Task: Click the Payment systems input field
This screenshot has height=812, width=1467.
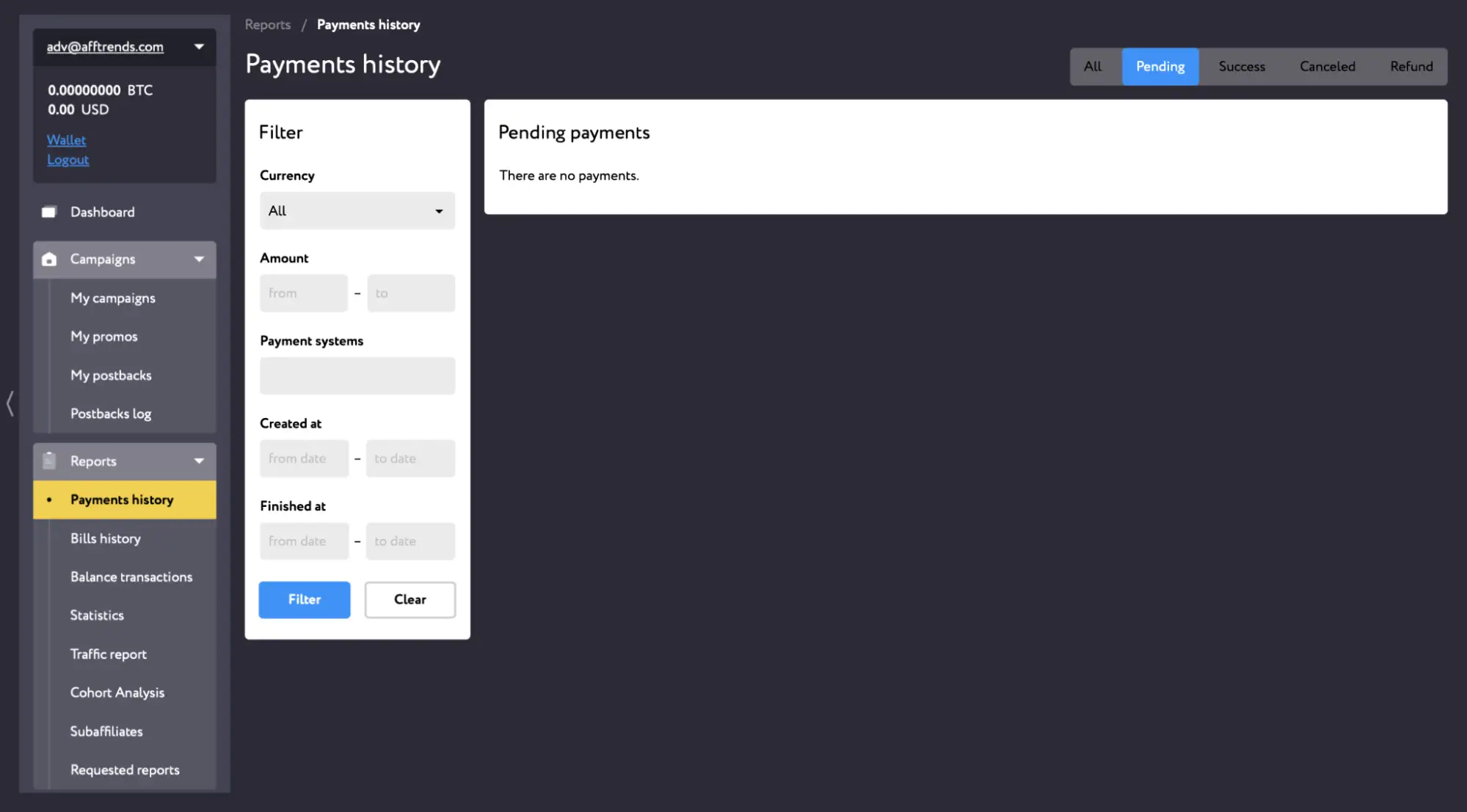Action: pos(357,376)
